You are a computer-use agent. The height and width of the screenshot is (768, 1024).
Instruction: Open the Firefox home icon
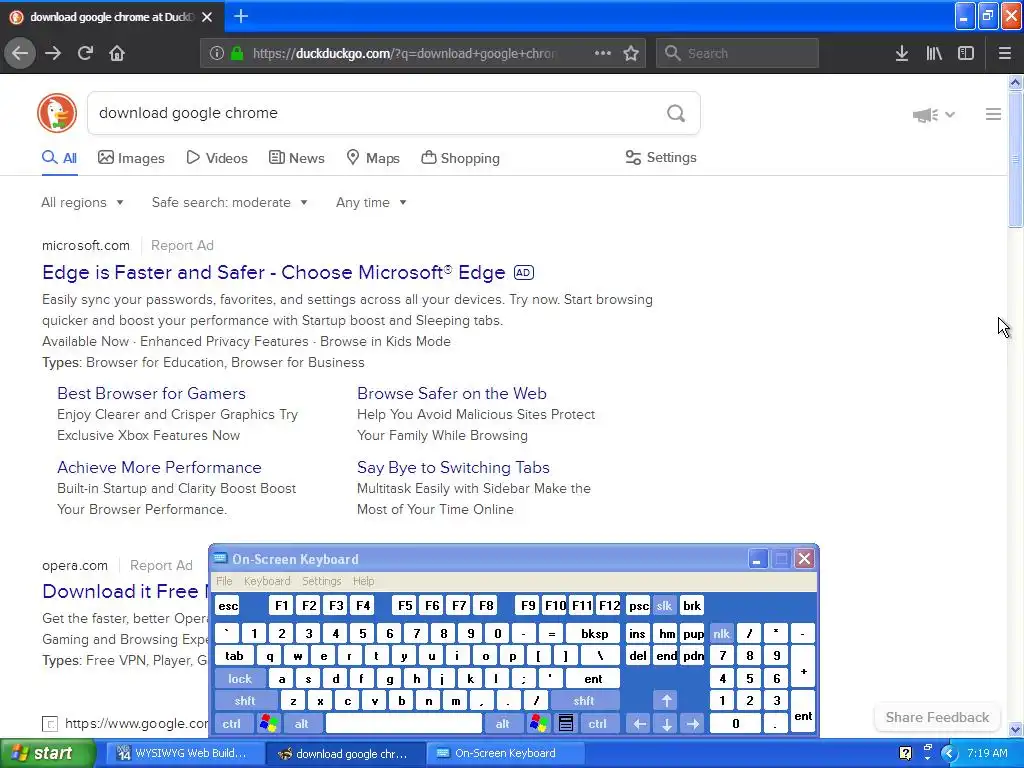(117, 54)
